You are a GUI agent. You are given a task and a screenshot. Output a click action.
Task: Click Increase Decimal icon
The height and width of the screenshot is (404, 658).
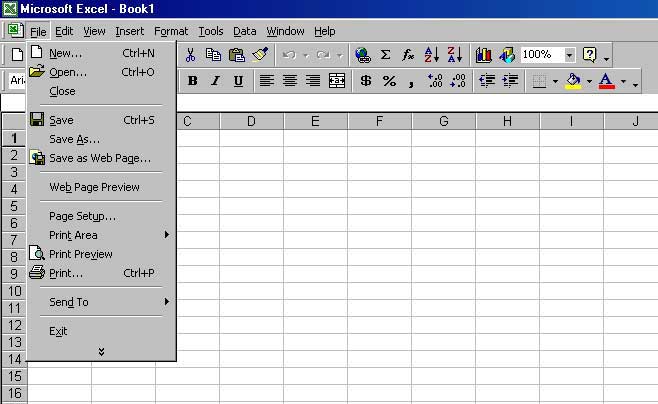[435, 80]
